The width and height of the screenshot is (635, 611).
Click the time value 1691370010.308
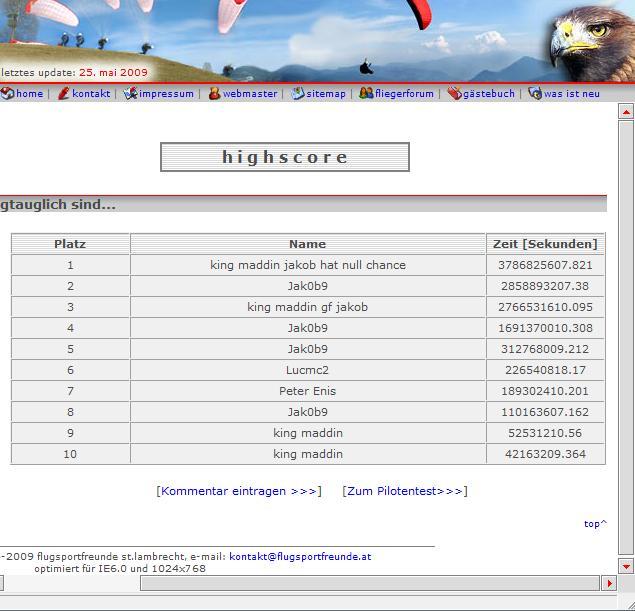tap(545, 328)
